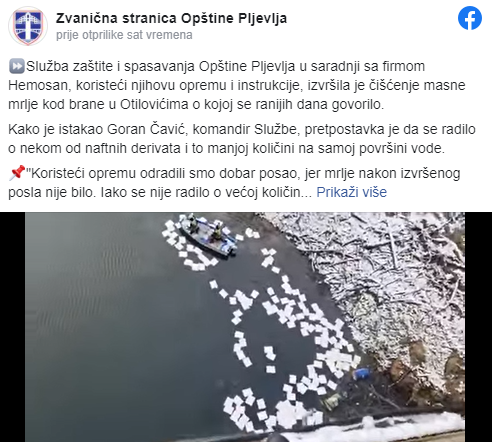This screenshot has width=492, height=442.
Task: Open the post timestamp 'prije otprilike sat vremena'
Action: point(124,35)
